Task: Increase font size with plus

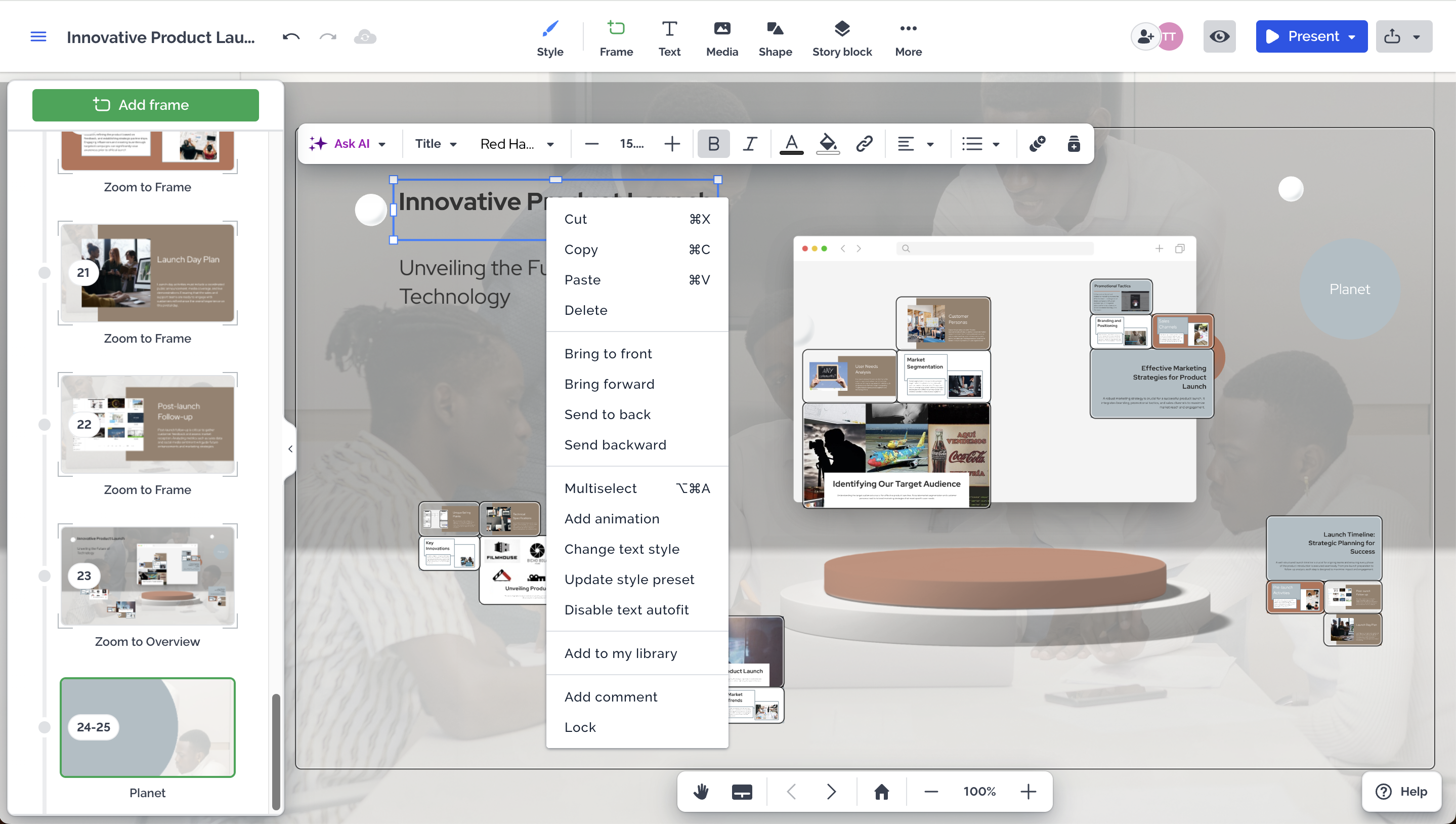Action: 671,144
